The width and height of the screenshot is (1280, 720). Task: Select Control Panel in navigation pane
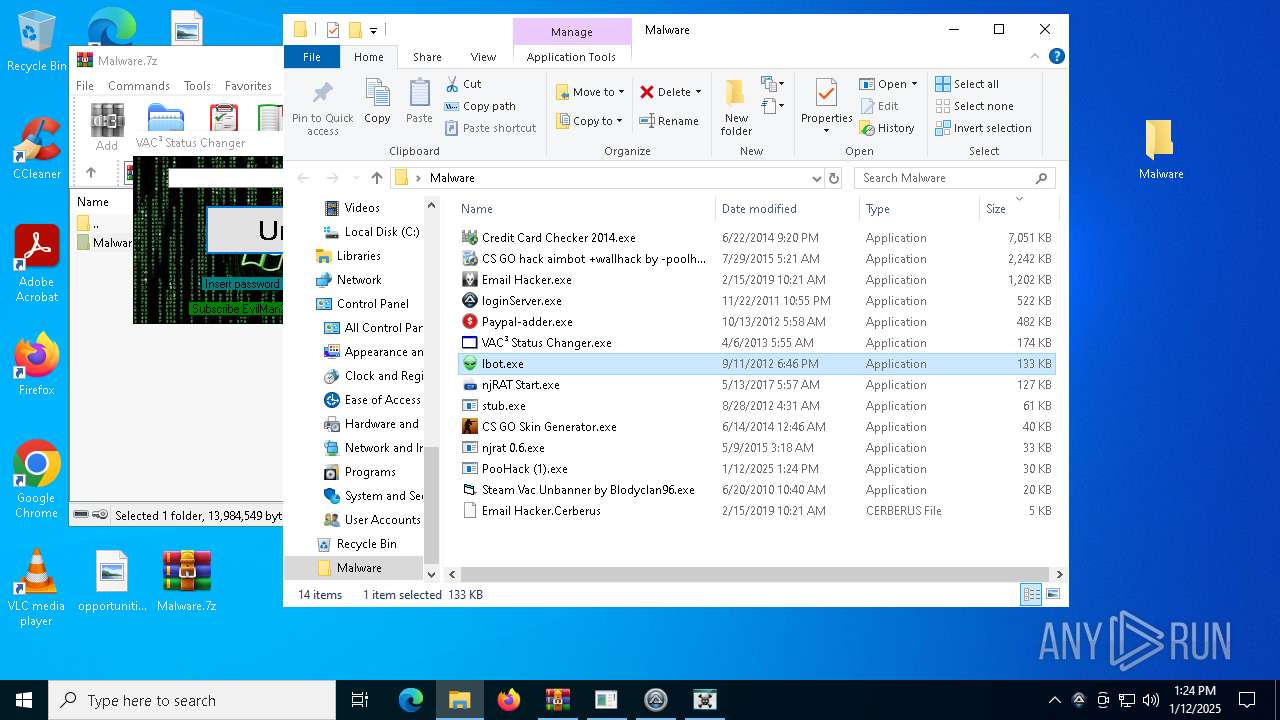(362, 304)
